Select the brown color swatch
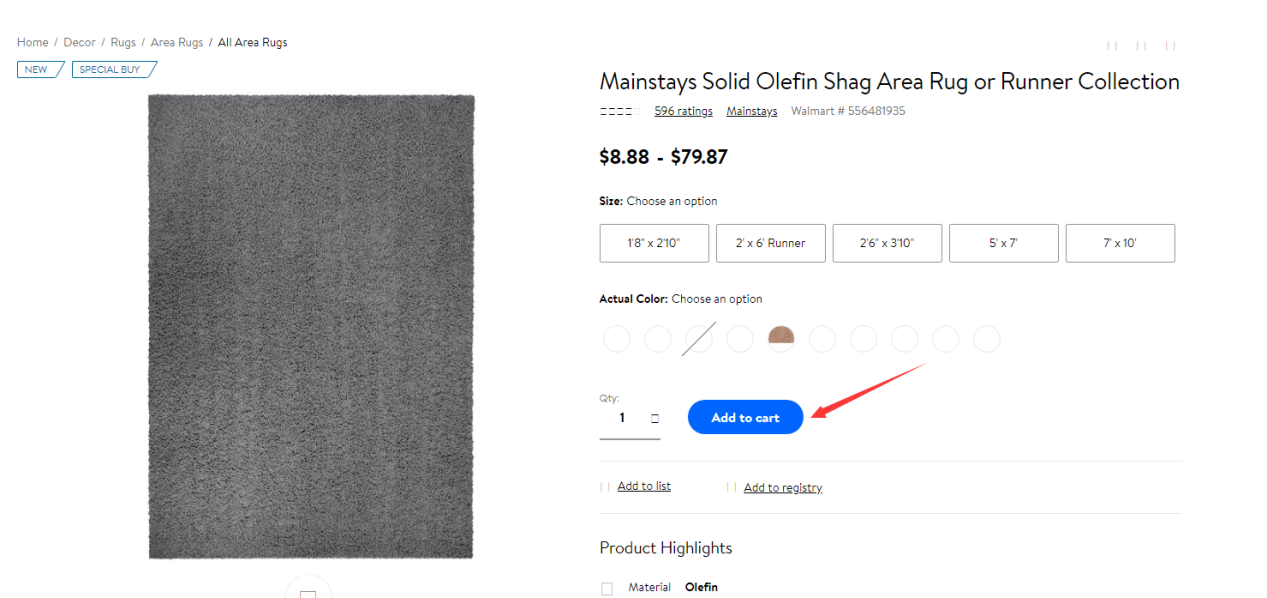 [x=781, y=339]
